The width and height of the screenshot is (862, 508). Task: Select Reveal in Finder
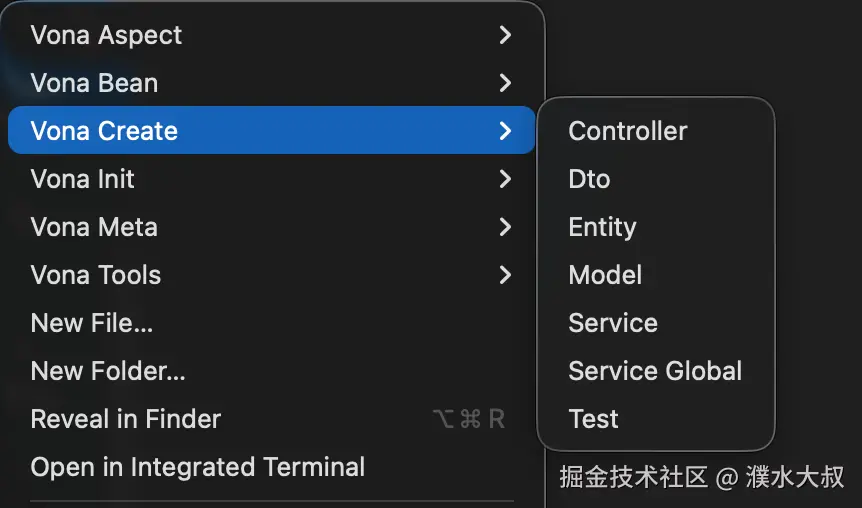[x=126, y=419]
